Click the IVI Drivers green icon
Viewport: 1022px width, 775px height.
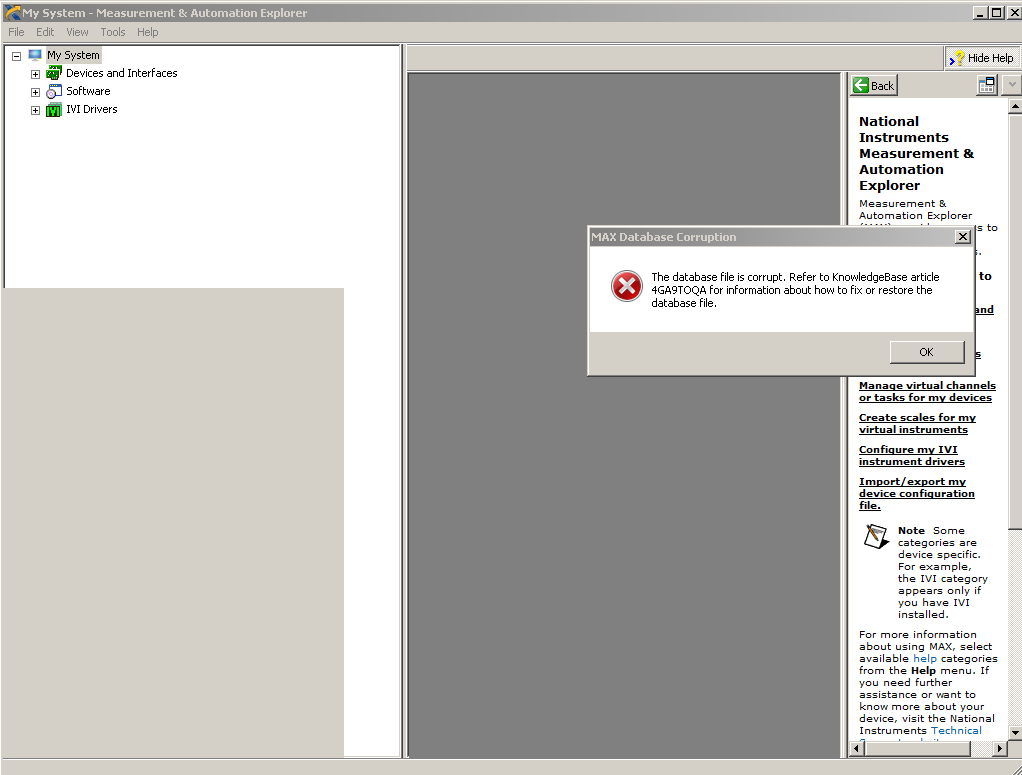[x=53, y=110]
